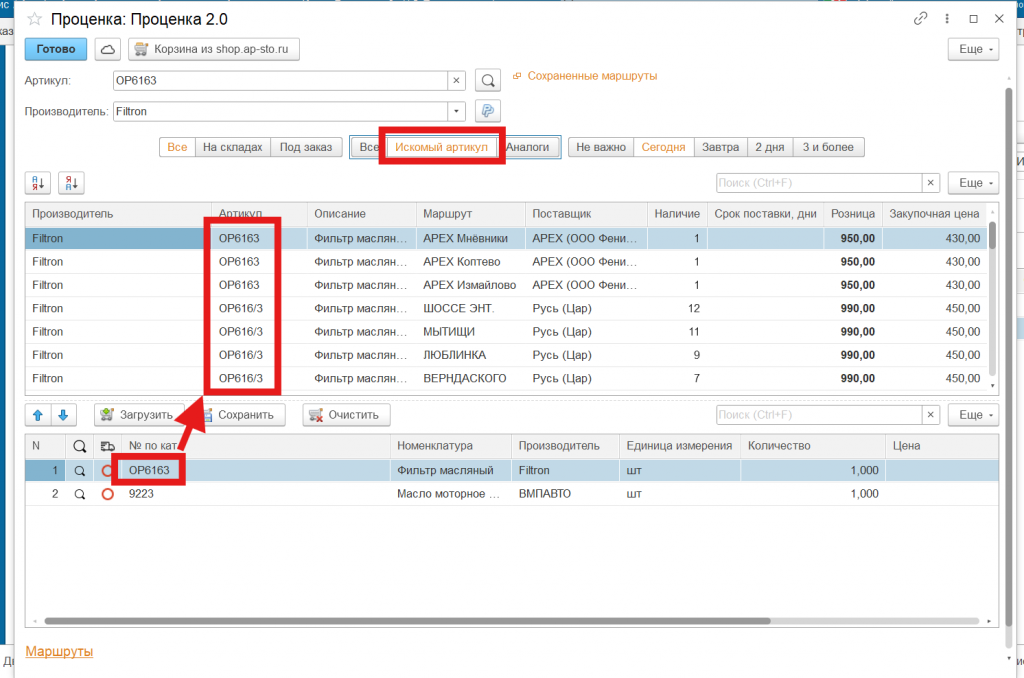This screenshot has height=678, width=1024.
Task: Select the 'На складах' filter toggle
Action: click(x=232, y=147)
